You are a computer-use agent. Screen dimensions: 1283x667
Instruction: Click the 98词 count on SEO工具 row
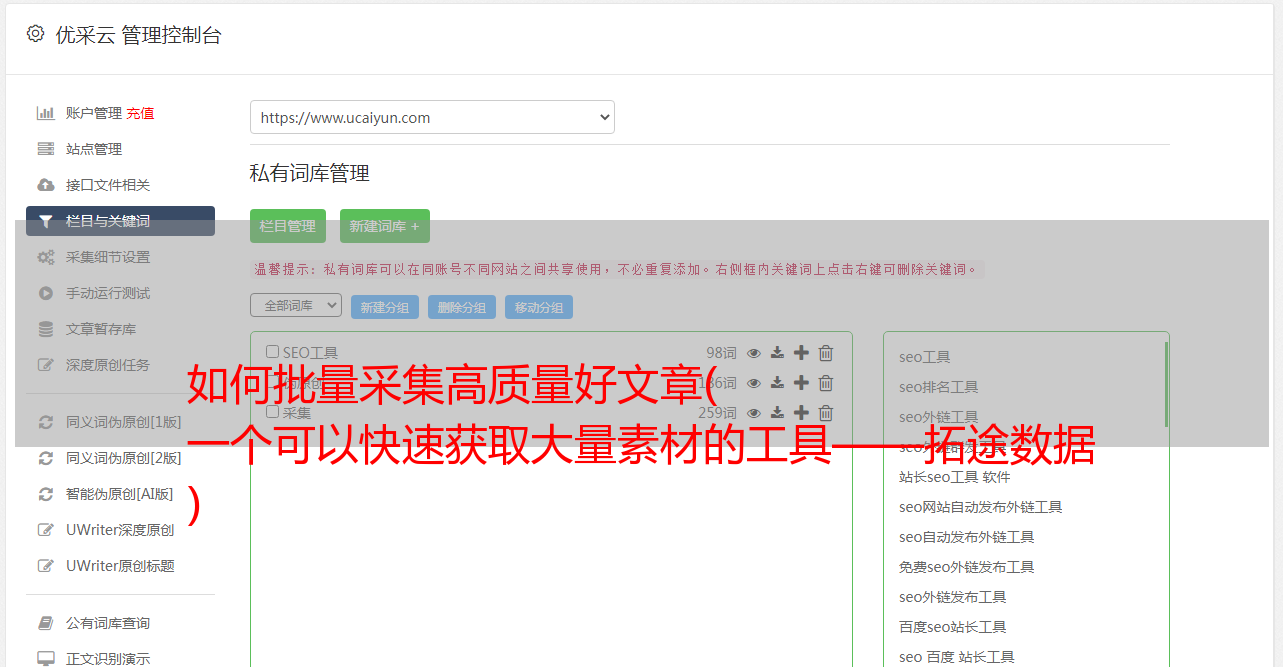coord(721,353)
